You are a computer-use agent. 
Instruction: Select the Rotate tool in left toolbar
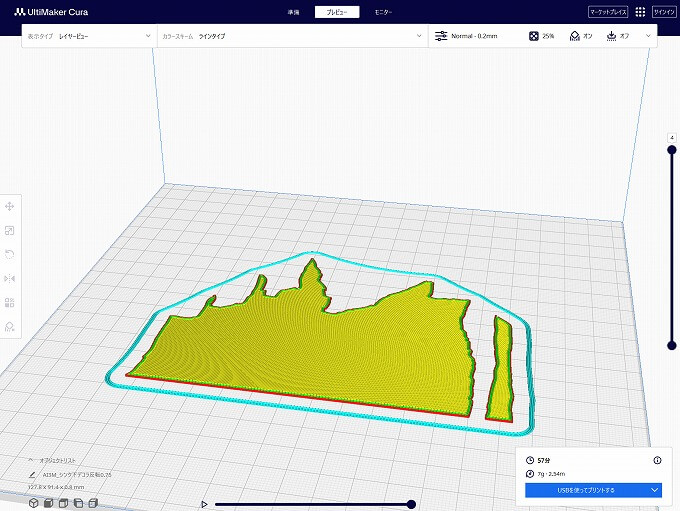(x=9, y=254)
